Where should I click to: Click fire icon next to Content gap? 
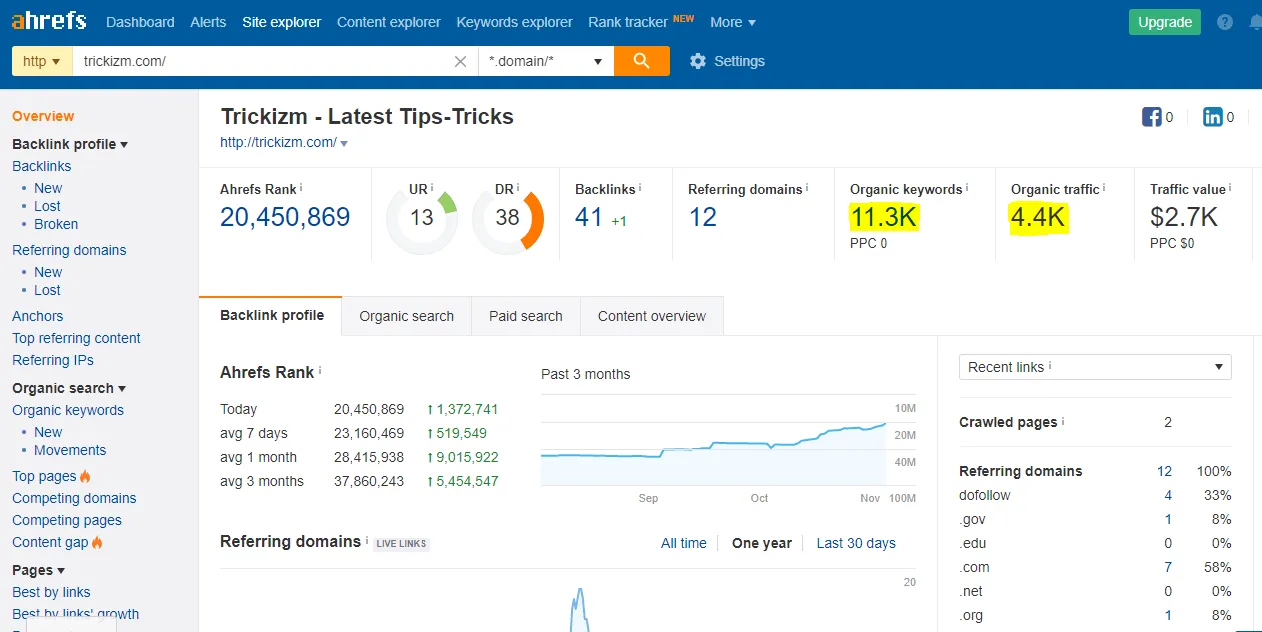[x=97, y=542]
